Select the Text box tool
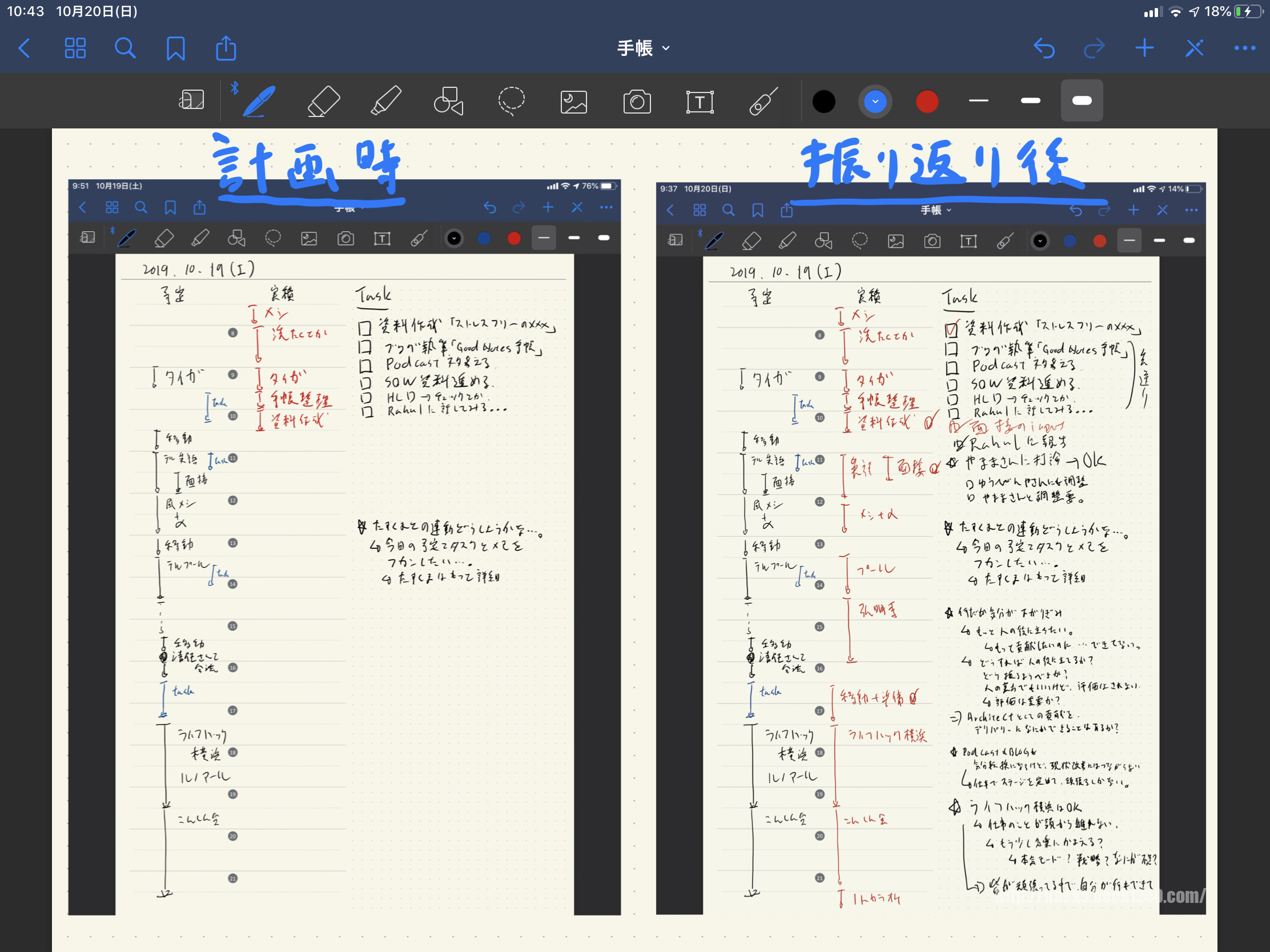The image size is (1270, 952). (700, 102)
